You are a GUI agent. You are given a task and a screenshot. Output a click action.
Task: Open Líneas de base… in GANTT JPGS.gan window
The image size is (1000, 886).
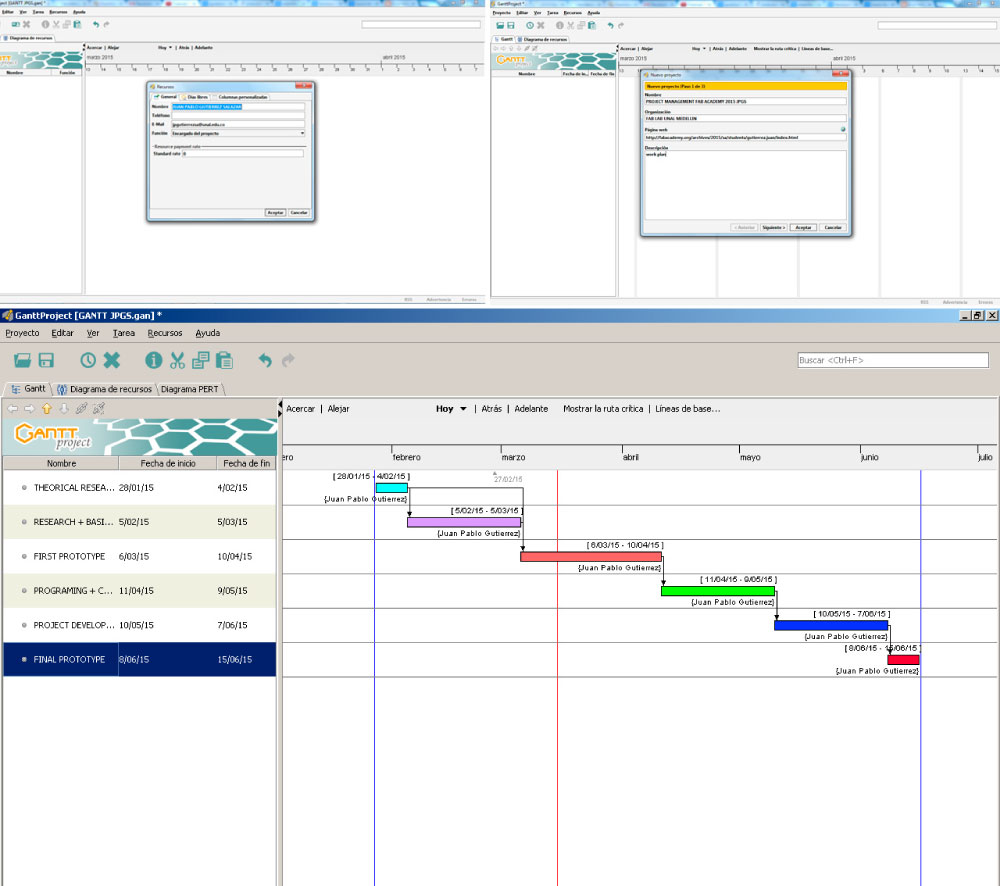[x=688, y=409]
